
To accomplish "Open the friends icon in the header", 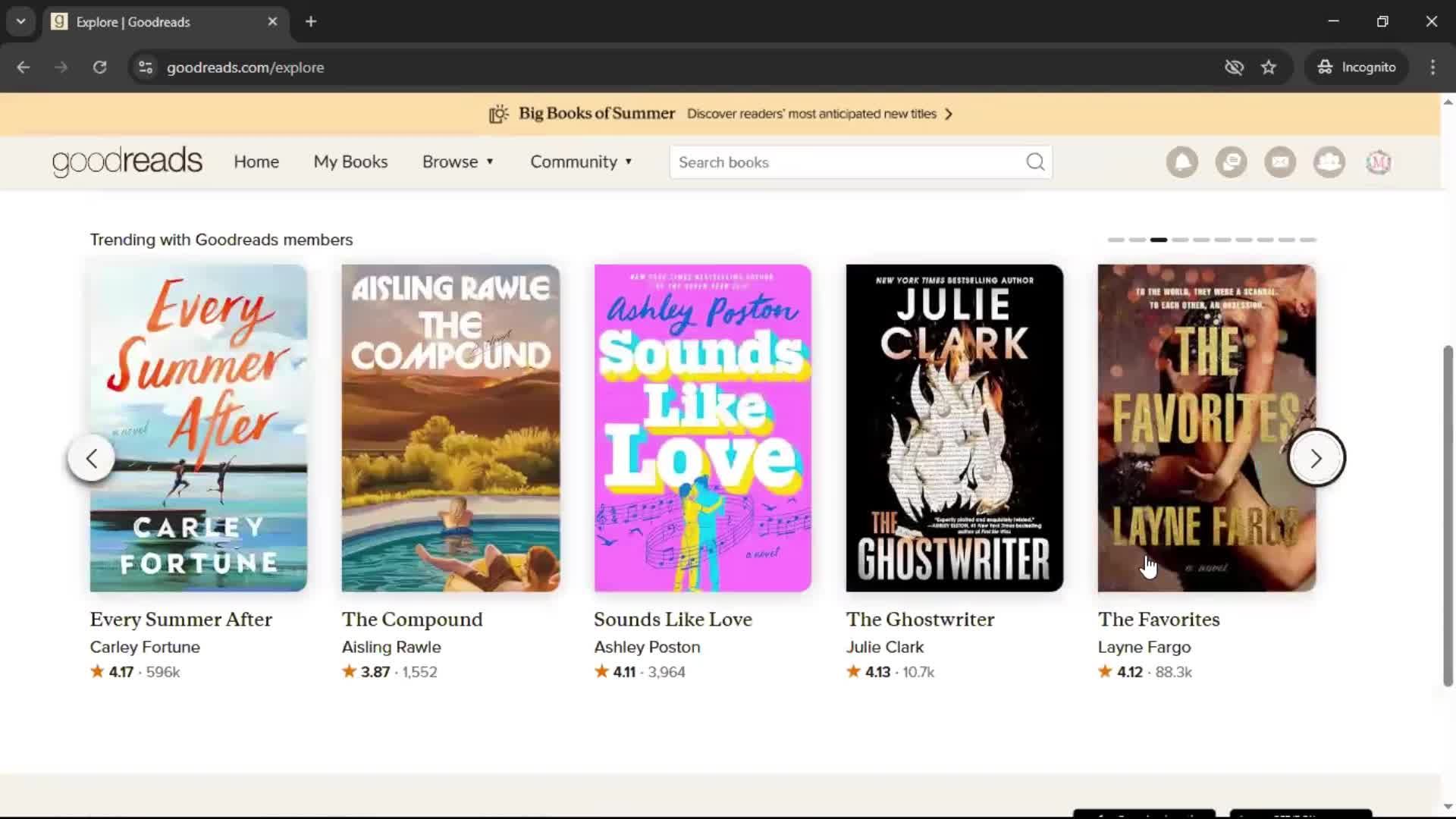I will (x=1329, y=162).
